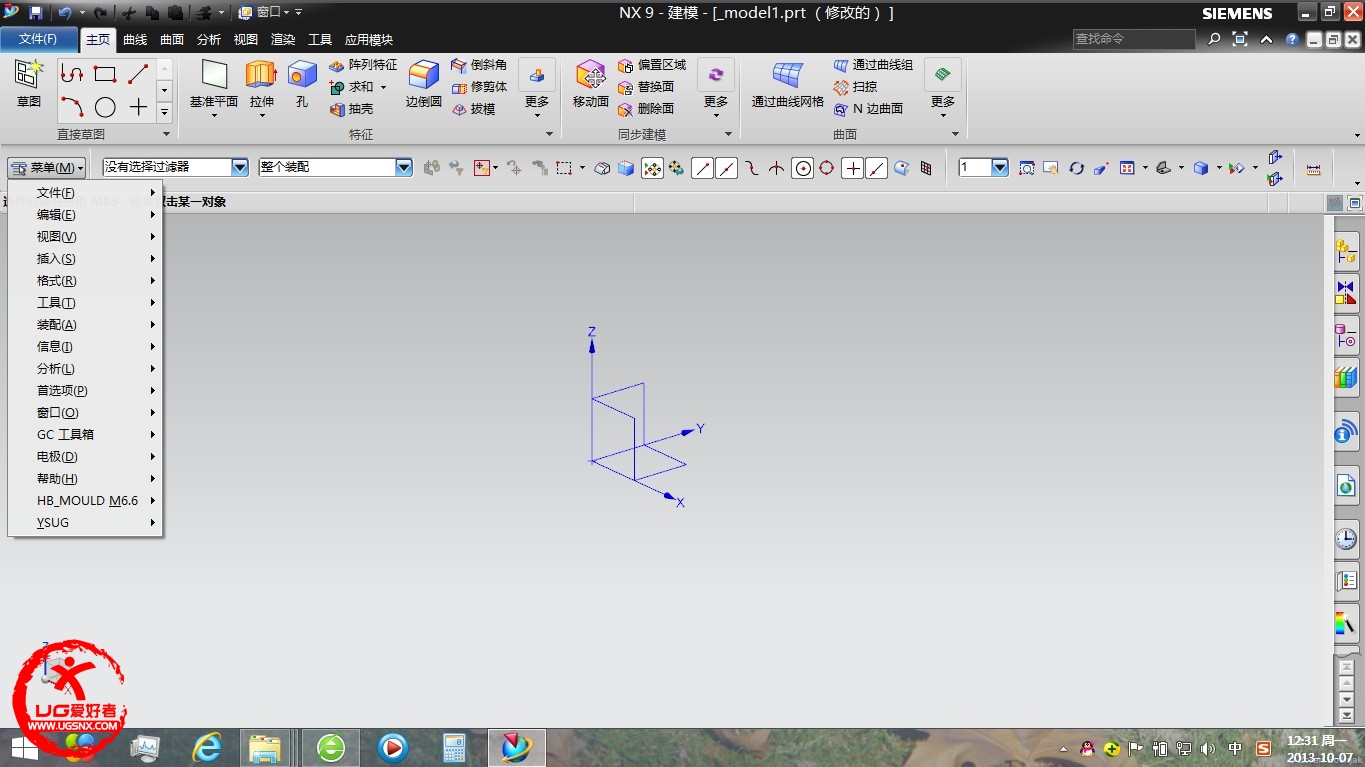Click the Chamfer (倒斜角) command
The image size is (1365, 767).
[479, 65]
